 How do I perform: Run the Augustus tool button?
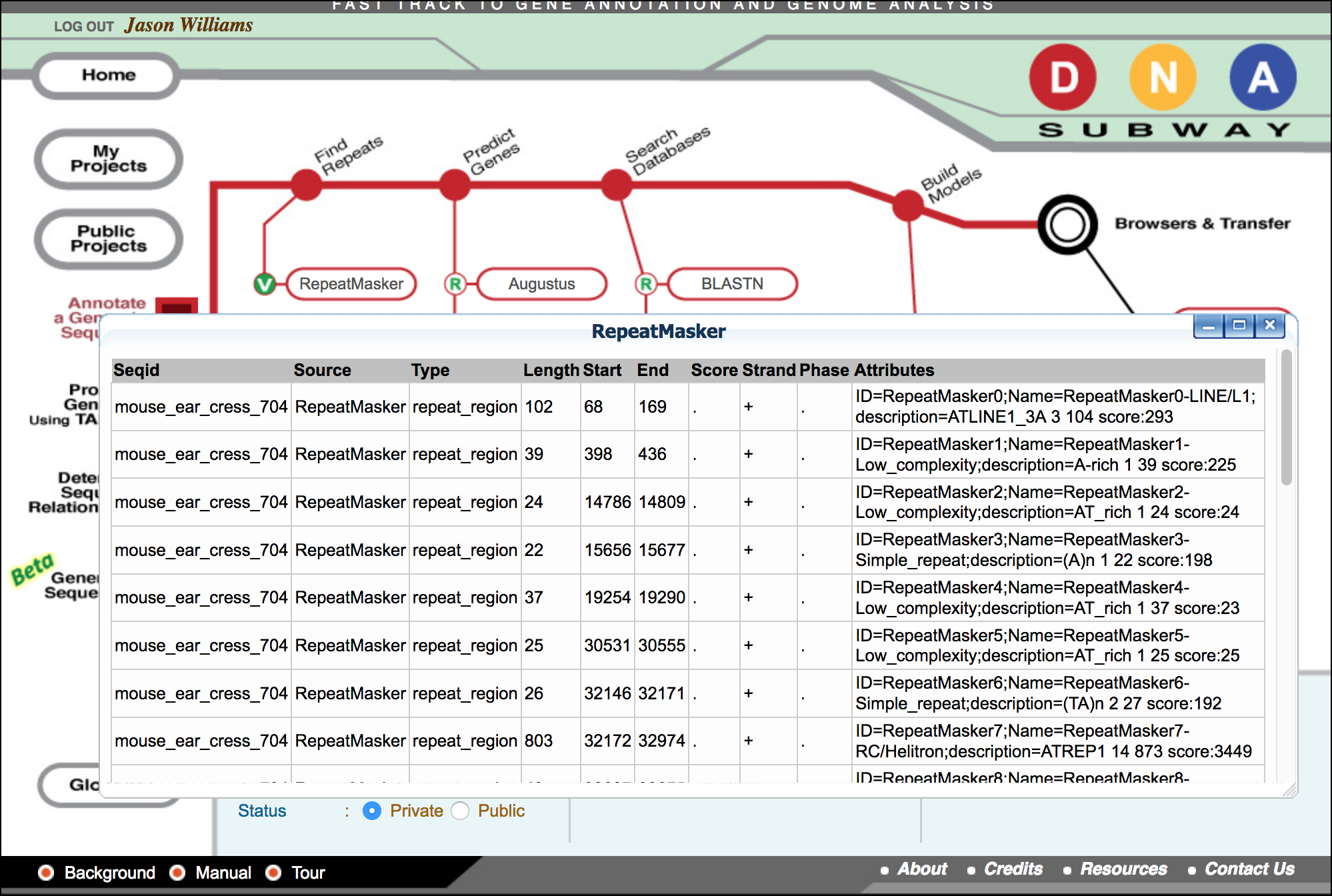coord(542,284)
